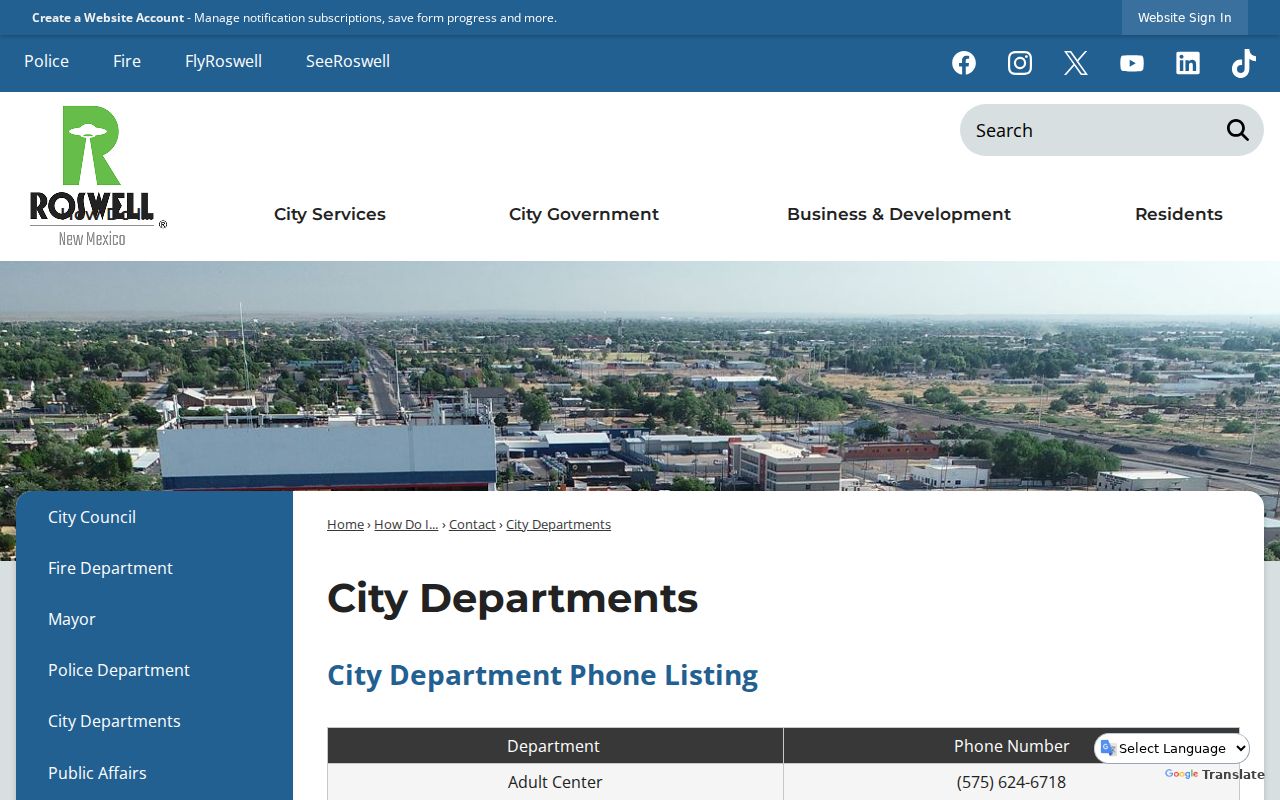Go to the Police link in top bar

tap(47, 61)
